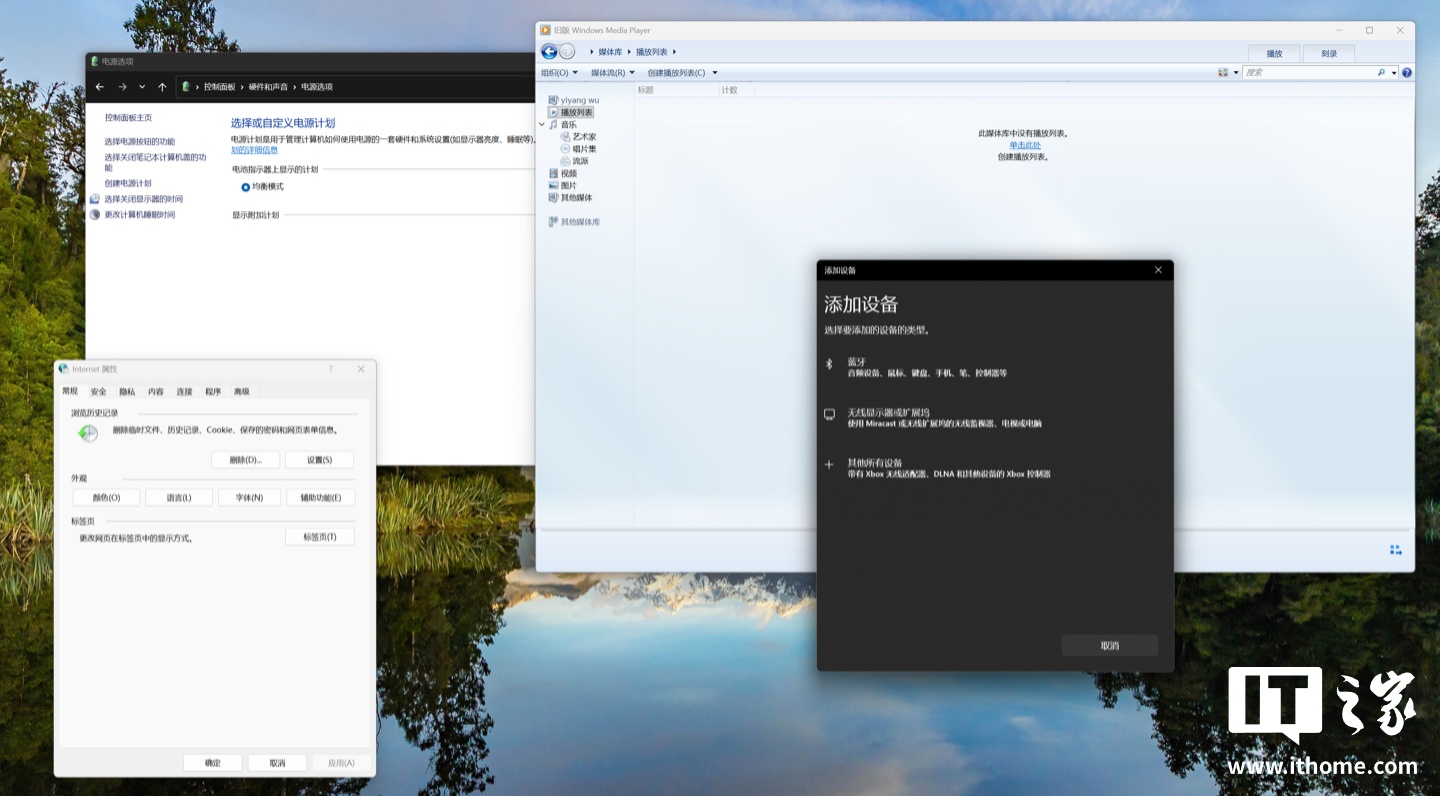Go back in Windows Media Player
Viewport: 1440px width, 796px height.
pos(549,52)
